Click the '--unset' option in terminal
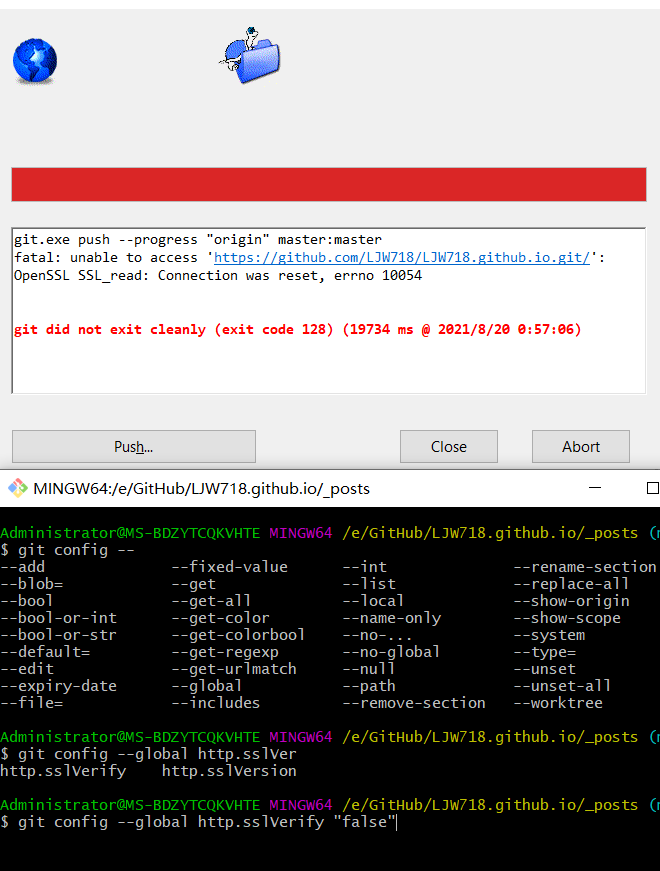This screenshot has width=660, height=871. pos(544,669)
